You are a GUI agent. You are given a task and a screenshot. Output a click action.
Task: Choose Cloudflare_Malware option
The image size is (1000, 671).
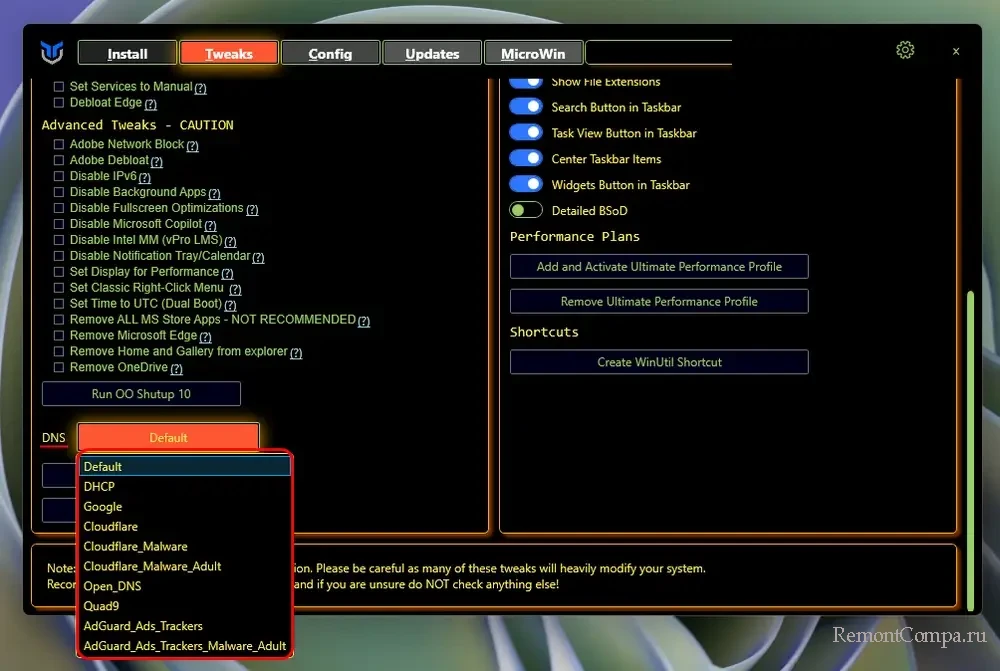(185, 546)
